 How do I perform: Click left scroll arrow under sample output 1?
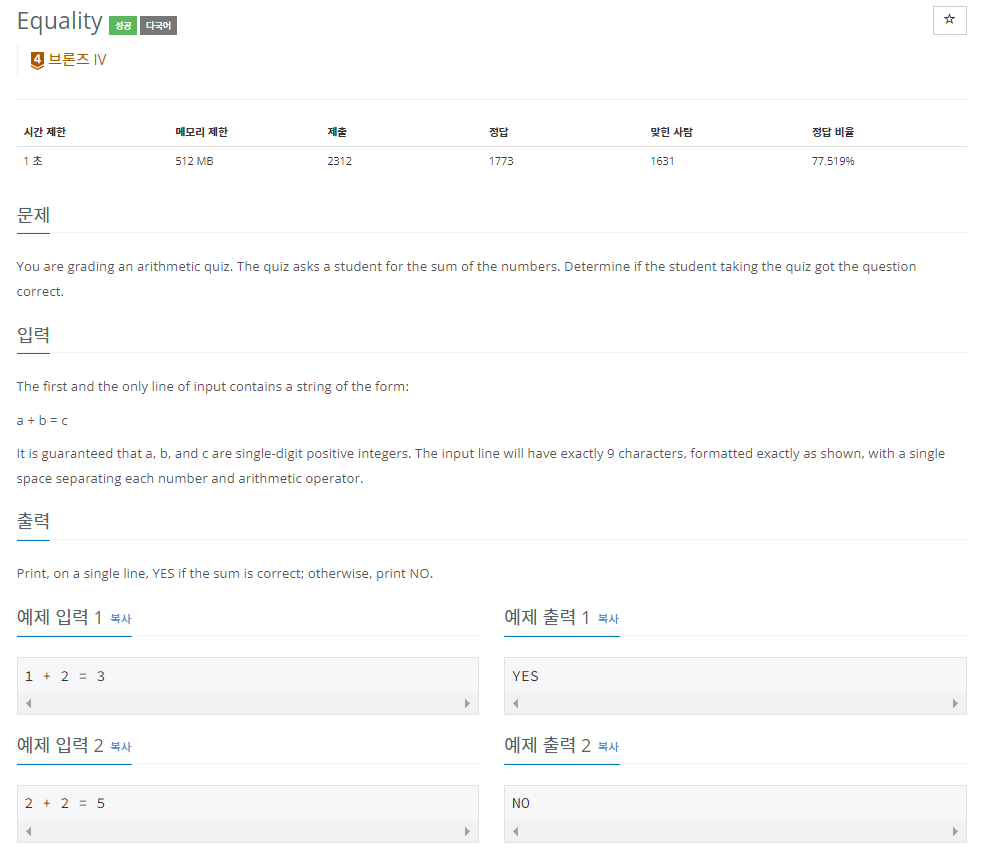pos(516,703)
